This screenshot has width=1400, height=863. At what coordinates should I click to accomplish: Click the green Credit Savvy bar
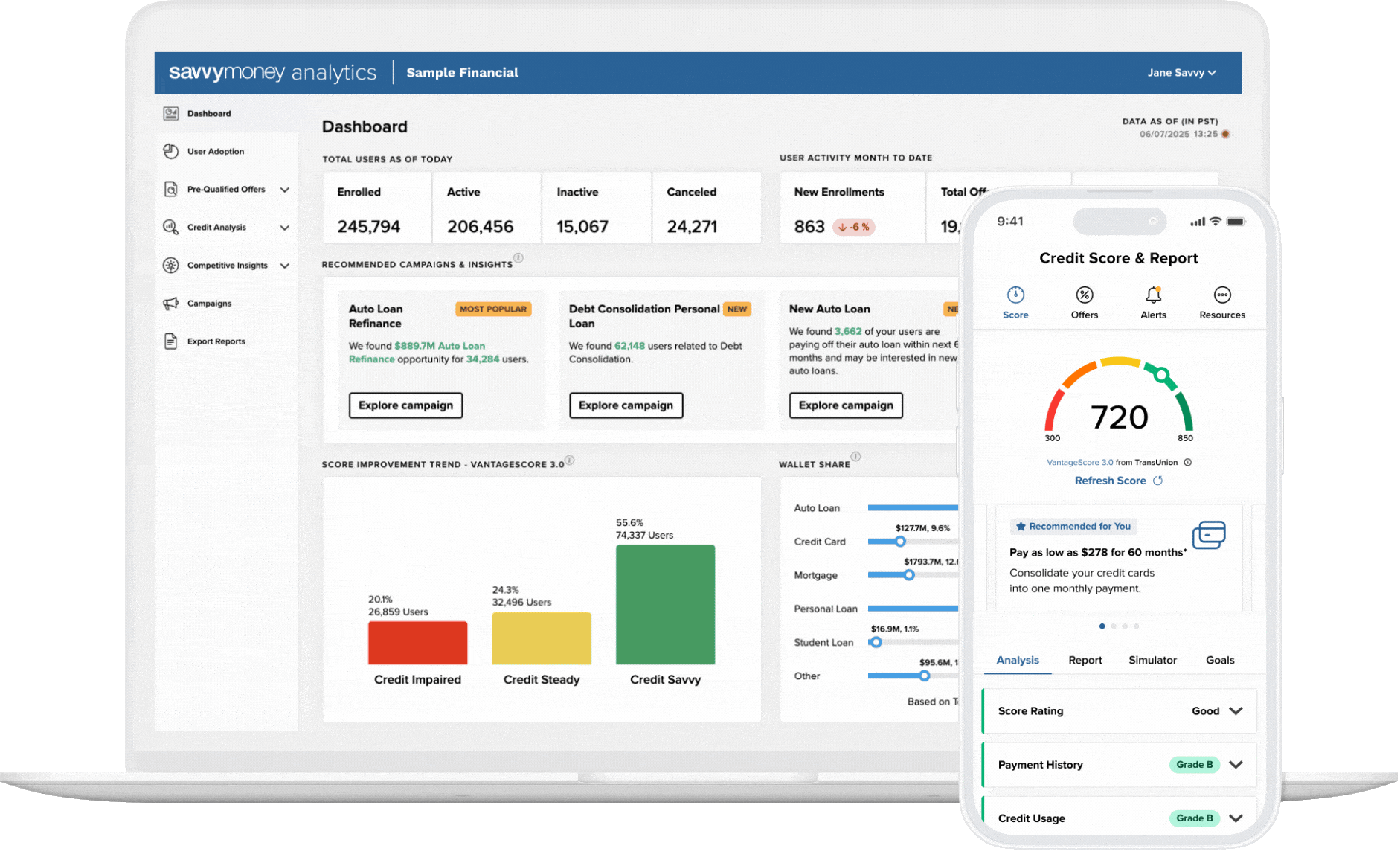click(665, 604)
